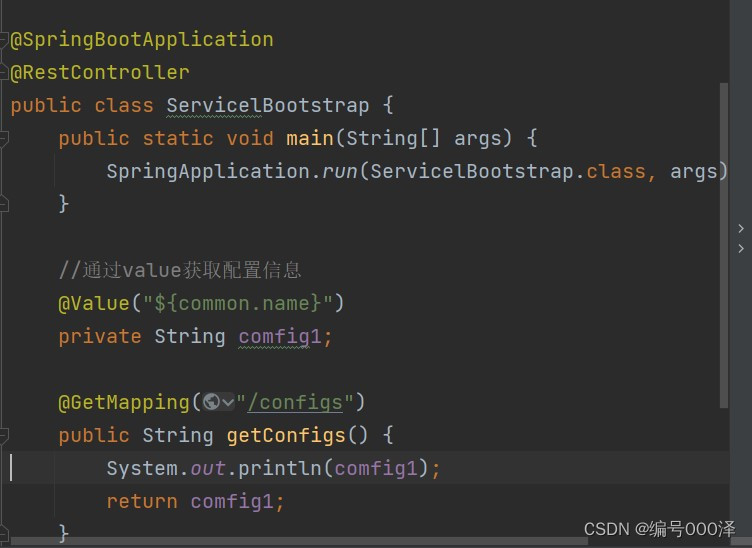Click the lower chevron on the right edge
The image size is (752, 548).
(x=741, y=248)
